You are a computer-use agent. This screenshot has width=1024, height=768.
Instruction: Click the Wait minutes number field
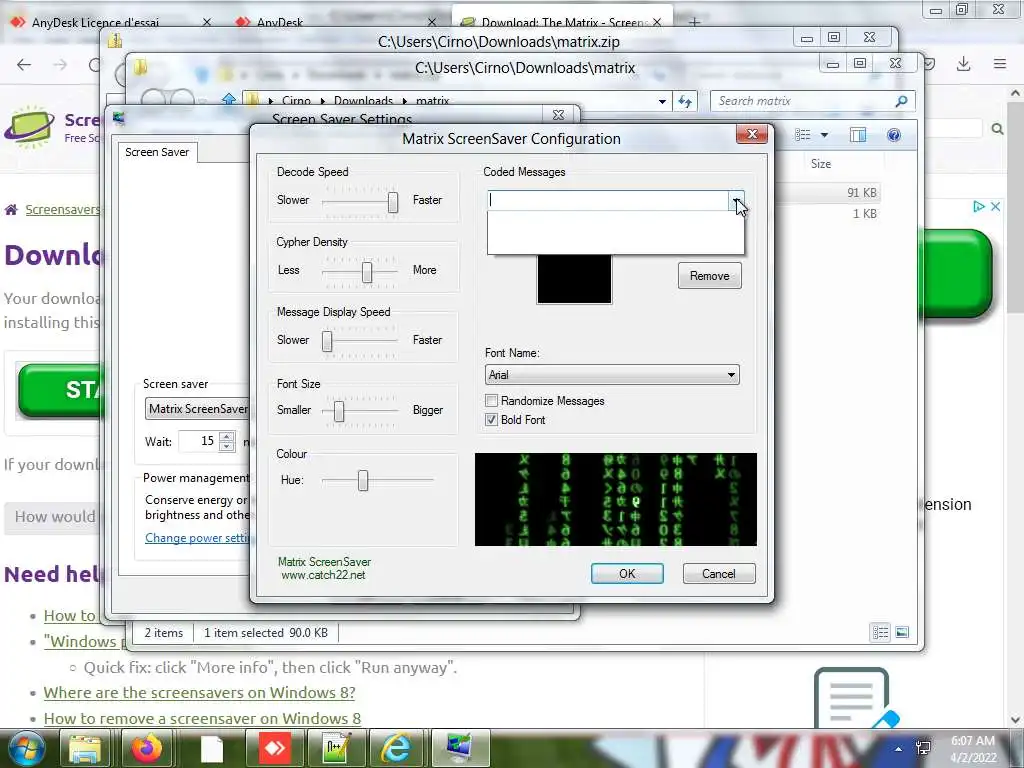(200, 441)
